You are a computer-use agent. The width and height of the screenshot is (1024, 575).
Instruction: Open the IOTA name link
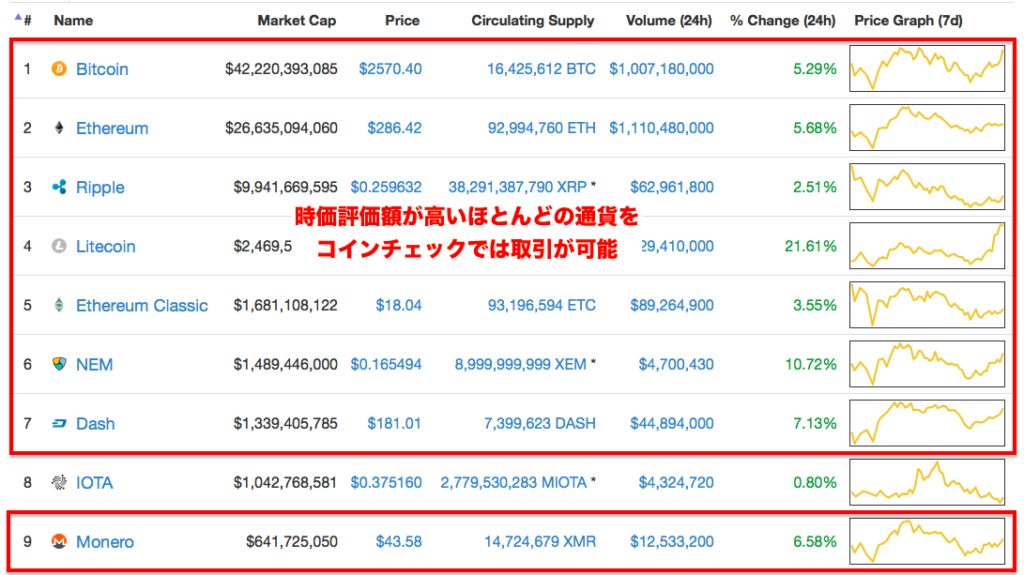pyautogui.click(x=94, y=483)
